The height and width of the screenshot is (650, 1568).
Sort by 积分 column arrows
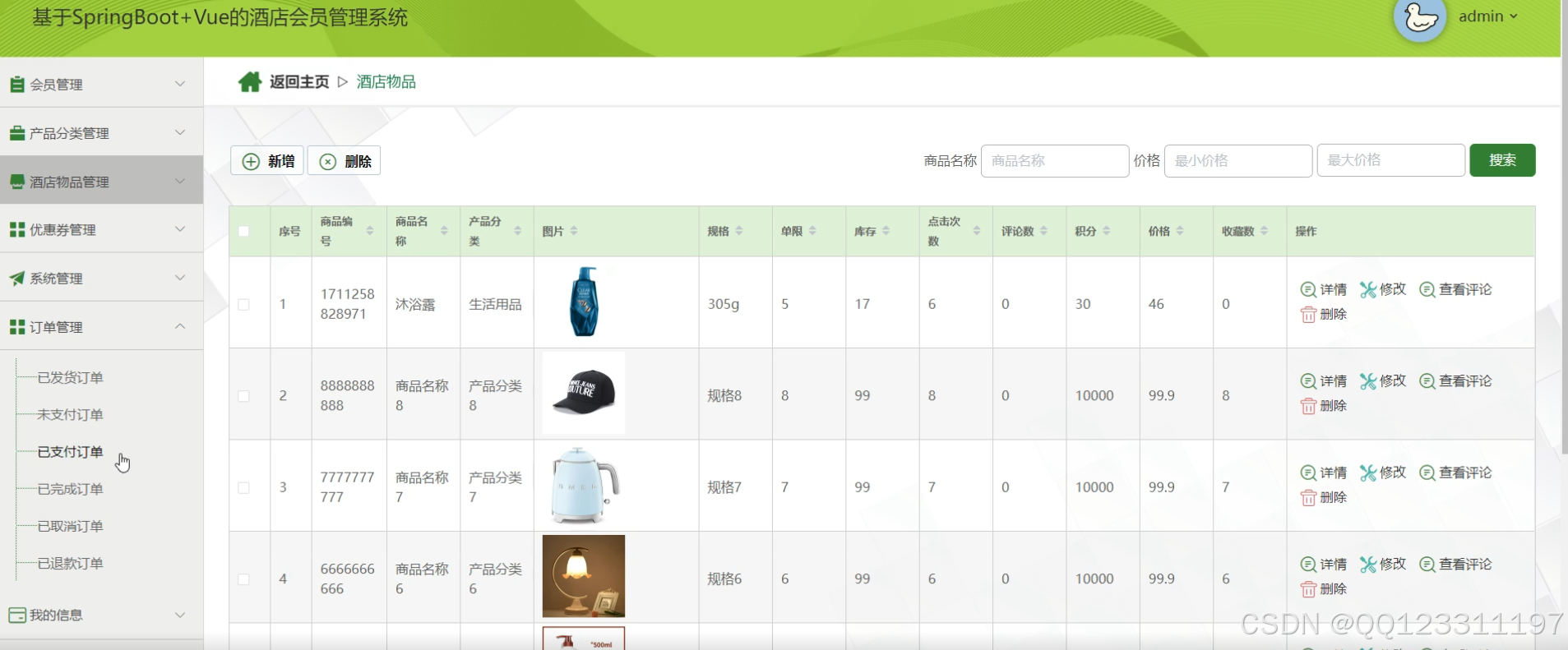(1107, 231)
